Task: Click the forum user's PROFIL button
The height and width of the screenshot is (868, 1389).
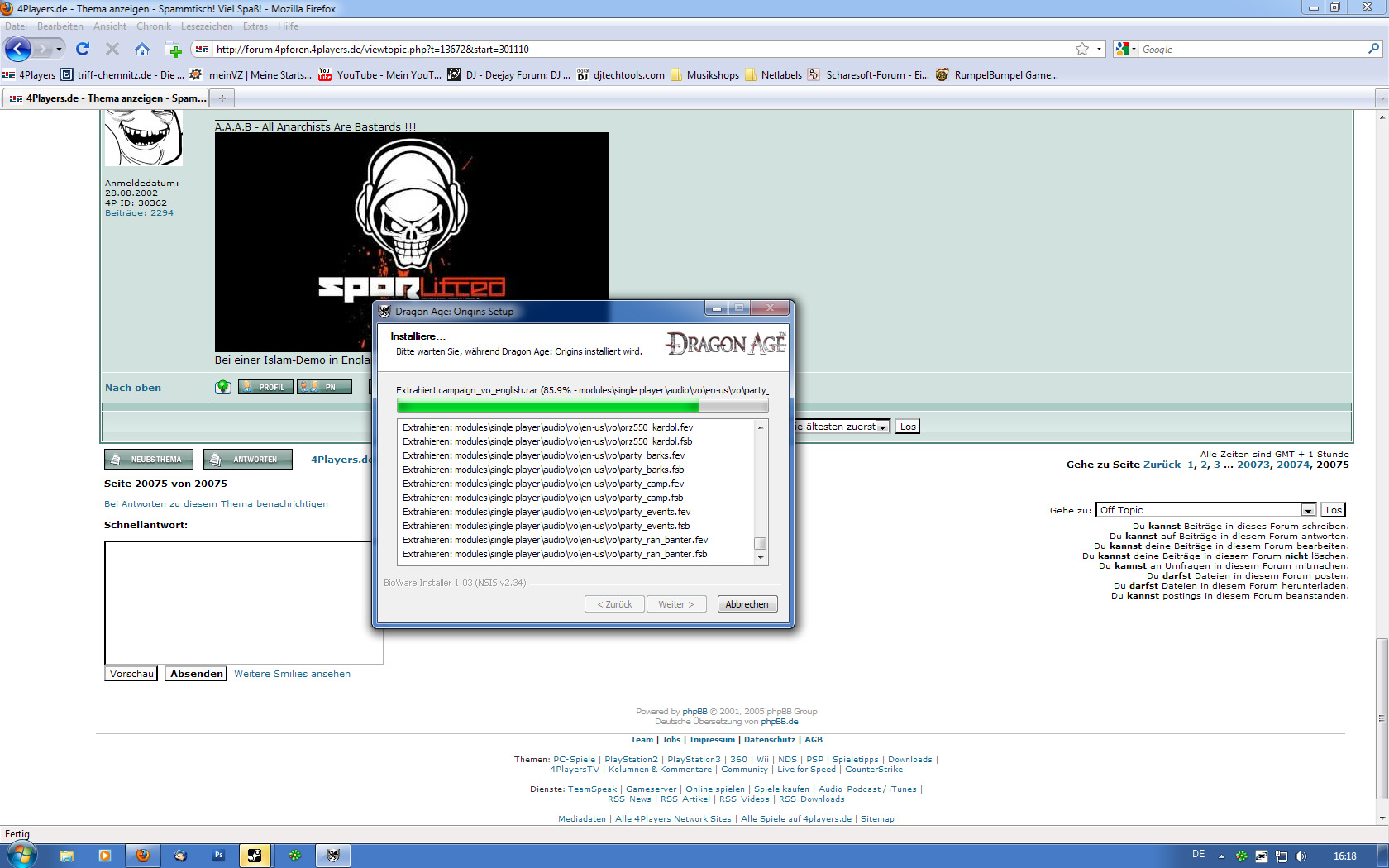Action: click(x=265, y=387)
